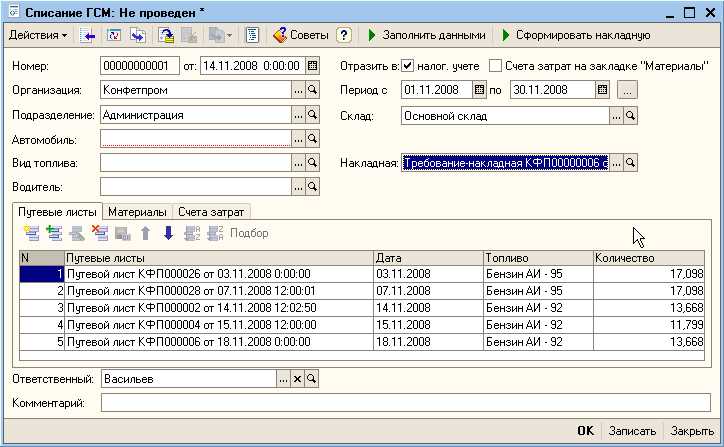Viewport: 724px width, 447px height.
Task: Switch to the Счета затрат tab
Action: pyautogui.click(x=211, y=212)
